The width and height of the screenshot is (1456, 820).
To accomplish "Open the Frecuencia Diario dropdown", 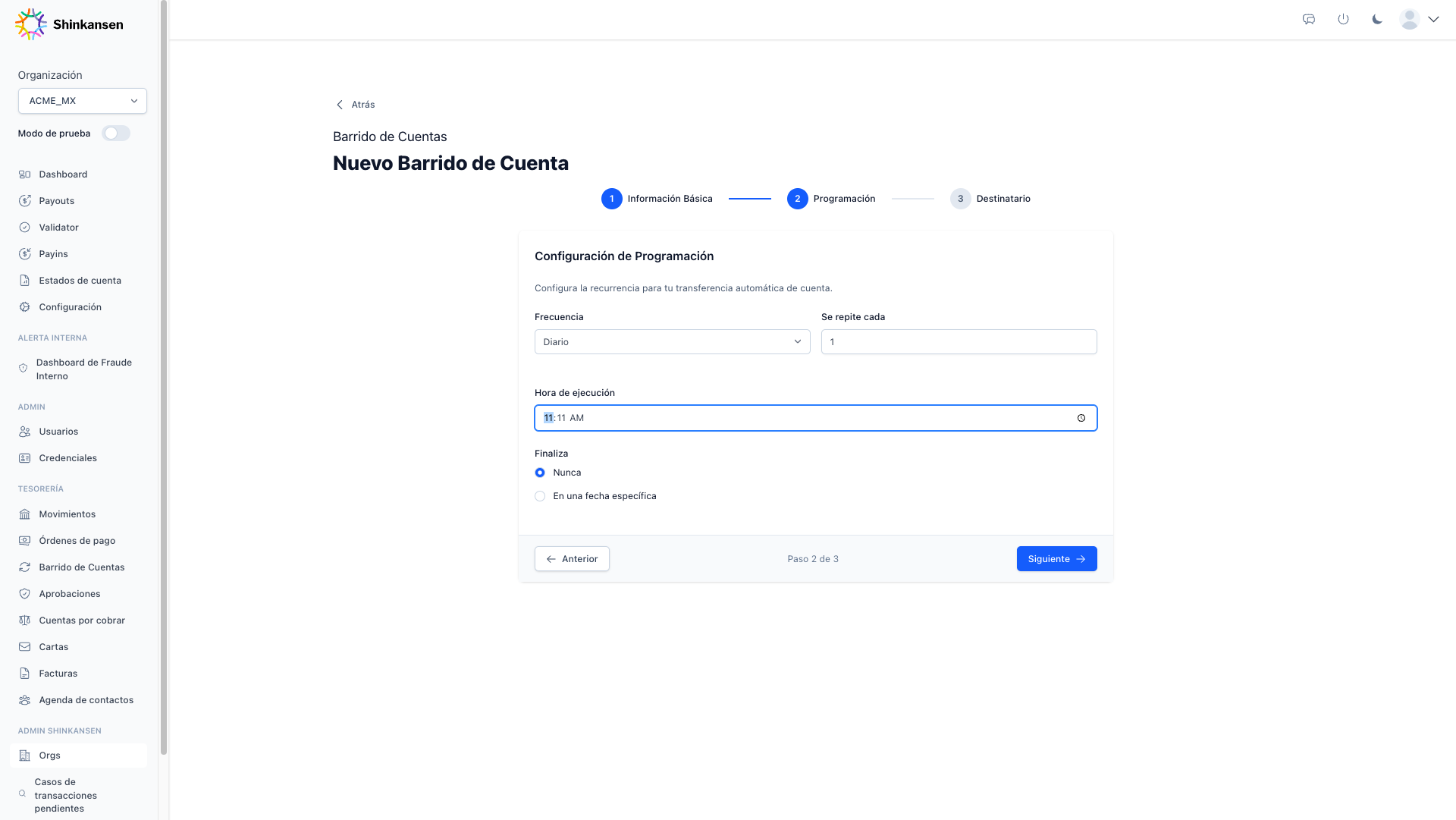I will 673,342.
